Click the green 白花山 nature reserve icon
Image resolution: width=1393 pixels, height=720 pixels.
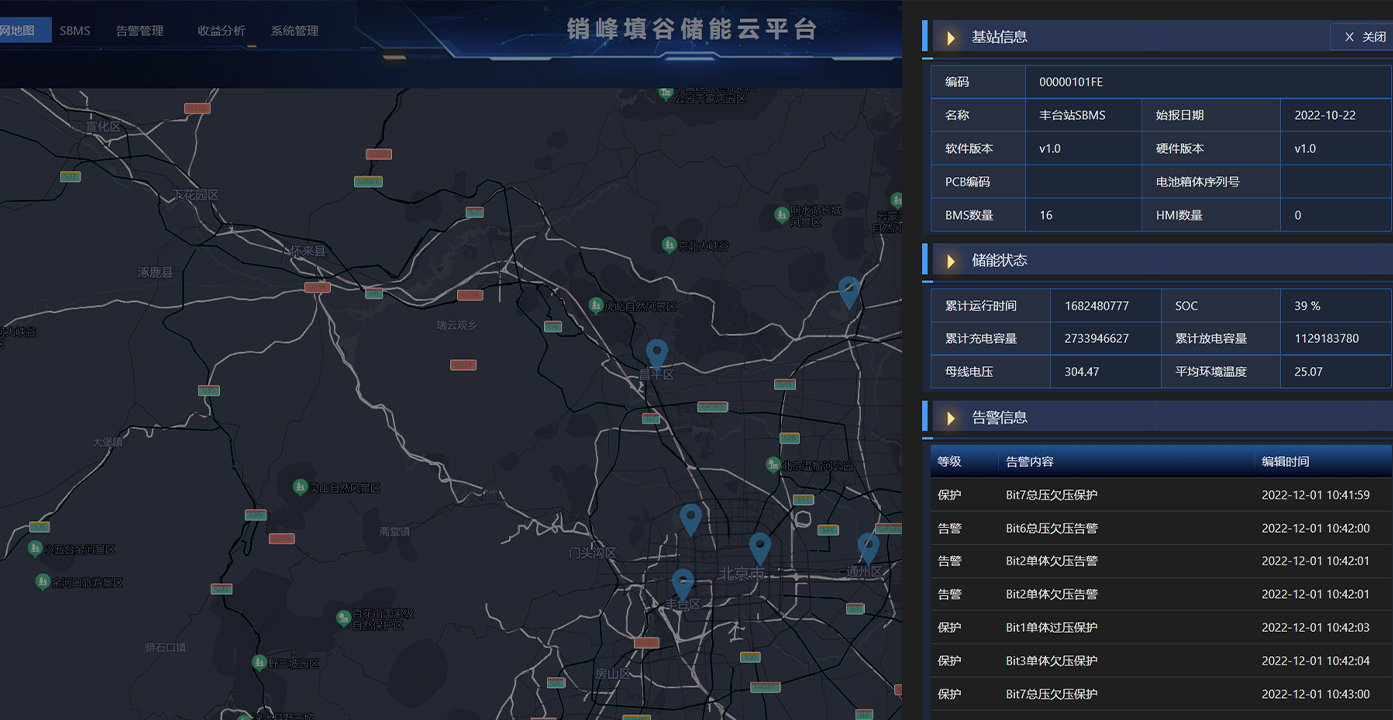pyautogui.click(x=342, y=613)
